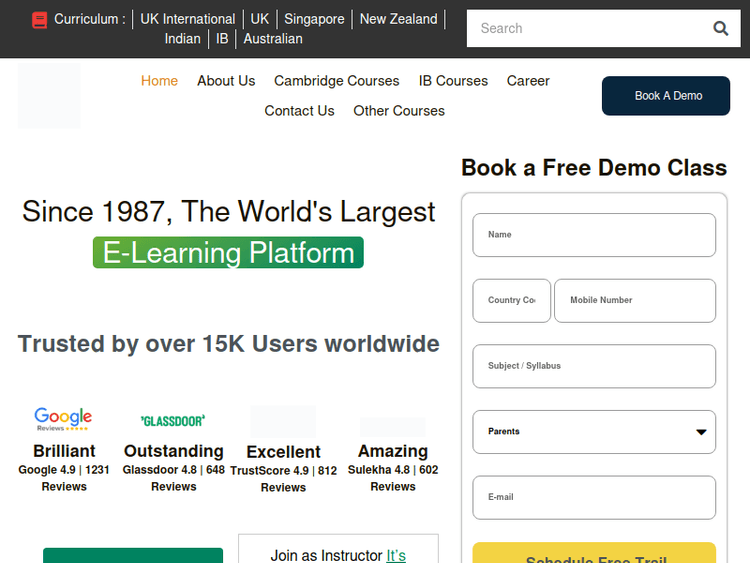This screenshot has width=750, height=563.
Task: Select UK International curriculum link
Action: tap(188, 19)
